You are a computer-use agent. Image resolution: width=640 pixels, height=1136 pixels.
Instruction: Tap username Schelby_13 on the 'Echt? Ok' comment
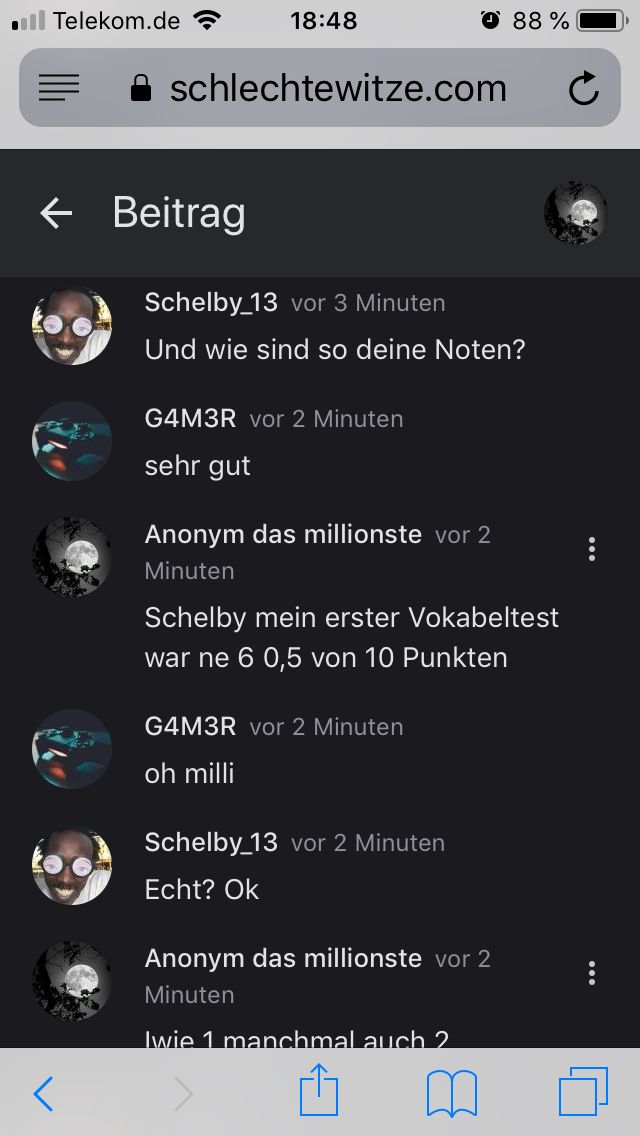211,842
